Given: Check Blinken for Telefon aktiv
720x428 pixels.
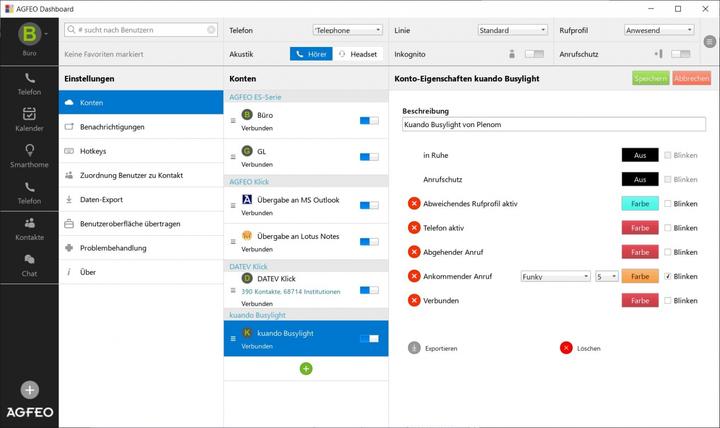Looking at the screenshot, I should pos(668,228).
